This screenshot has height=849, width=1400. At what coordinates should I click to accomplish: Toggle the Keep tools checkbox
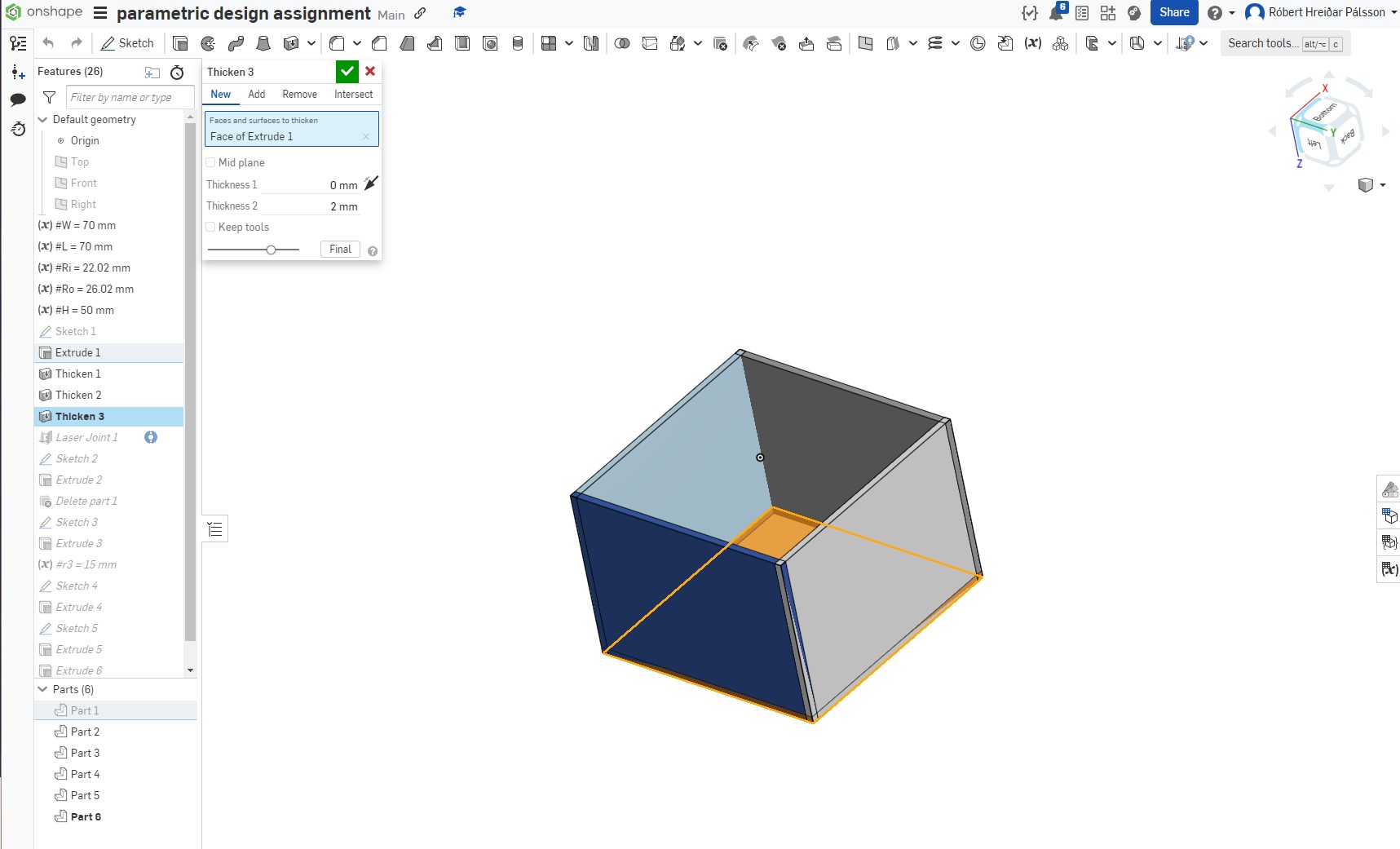[211, 227]
